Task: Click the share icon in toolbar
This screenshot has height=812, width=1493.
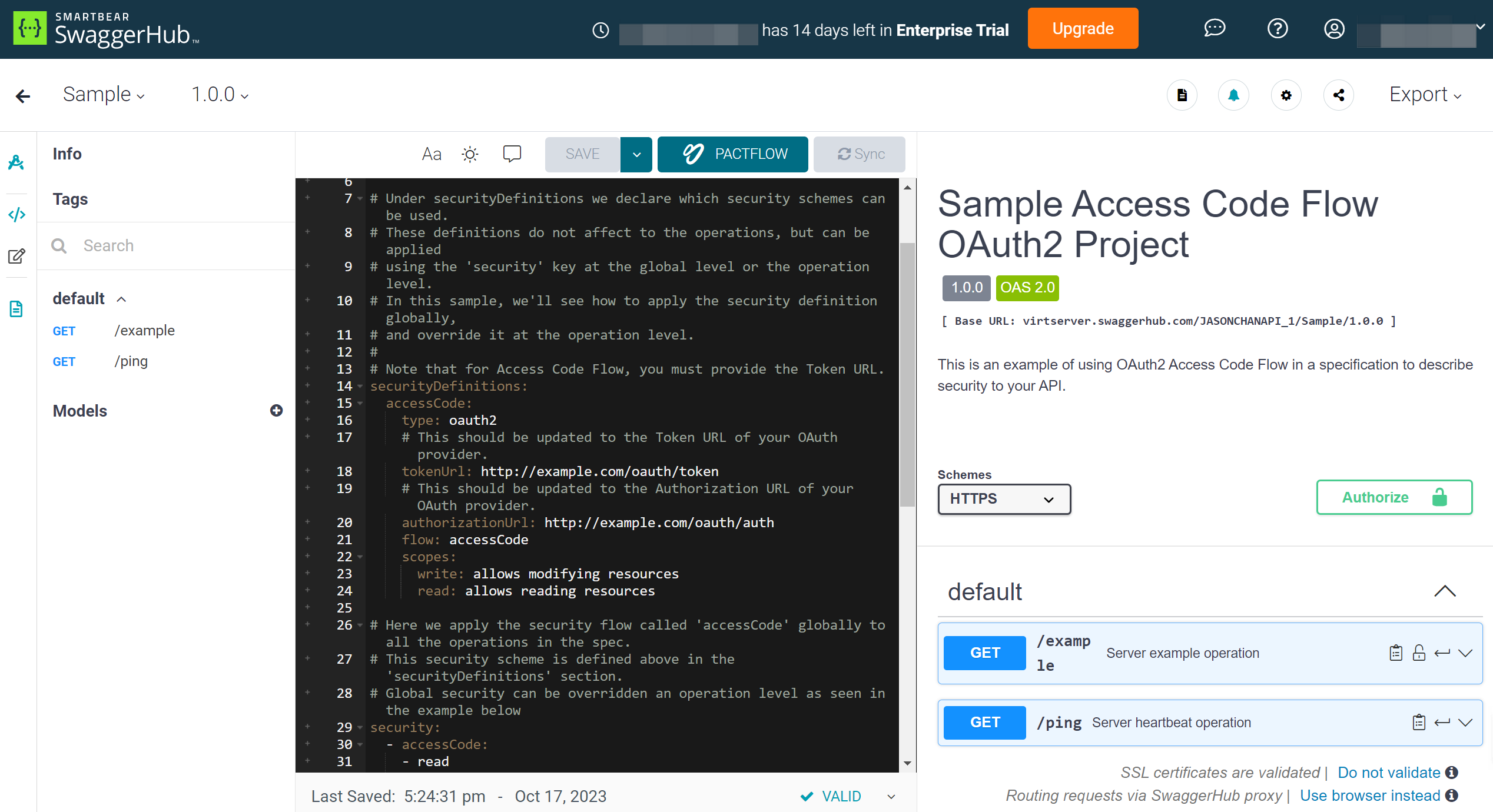Action: point(1340,95)
